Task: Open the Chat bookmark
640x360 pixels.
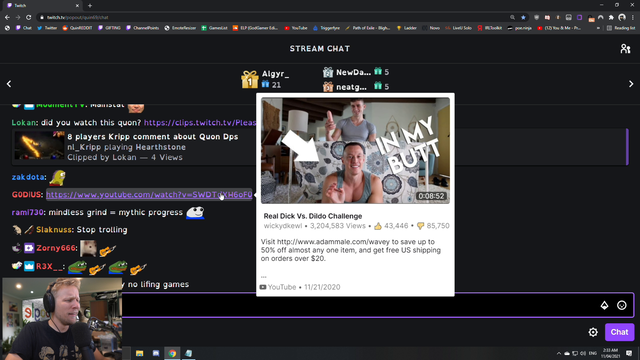Action: 24,28
